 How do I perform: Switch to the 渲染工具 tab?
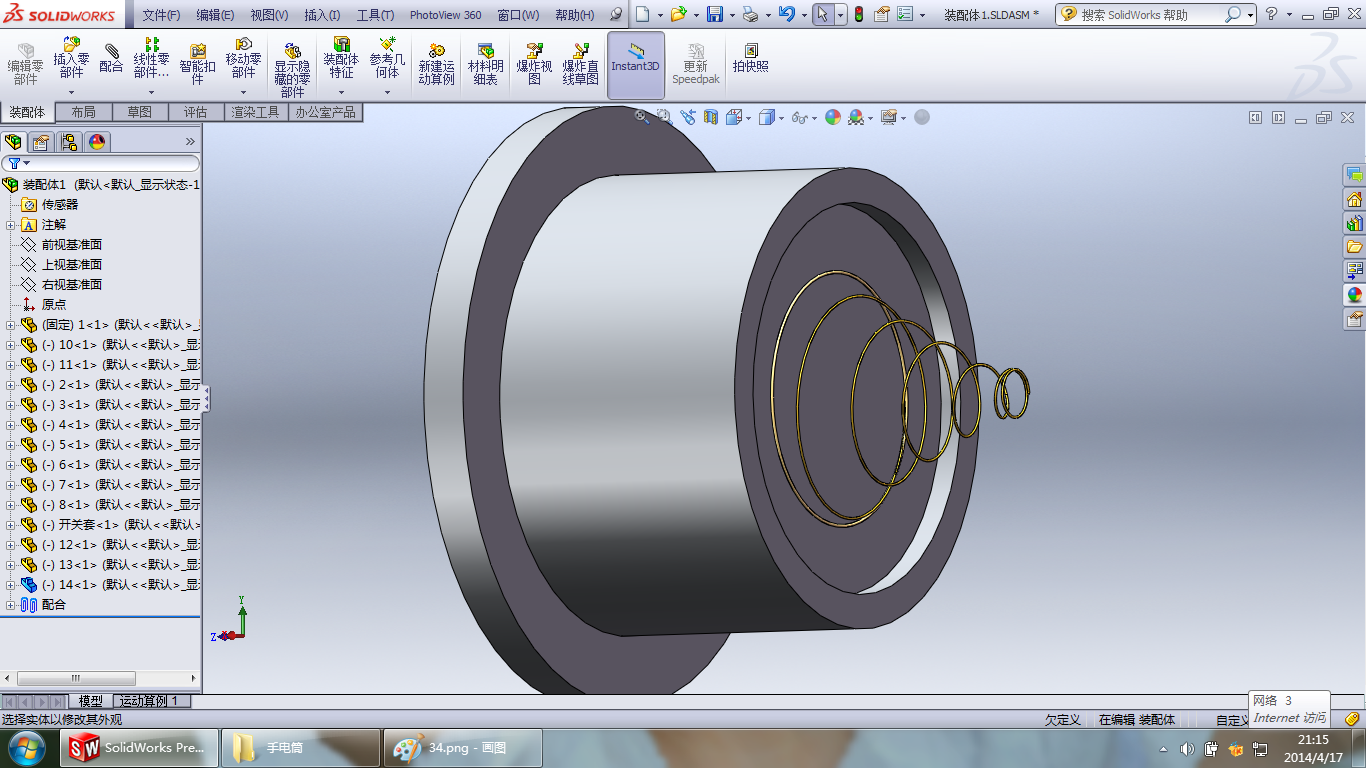256,112
